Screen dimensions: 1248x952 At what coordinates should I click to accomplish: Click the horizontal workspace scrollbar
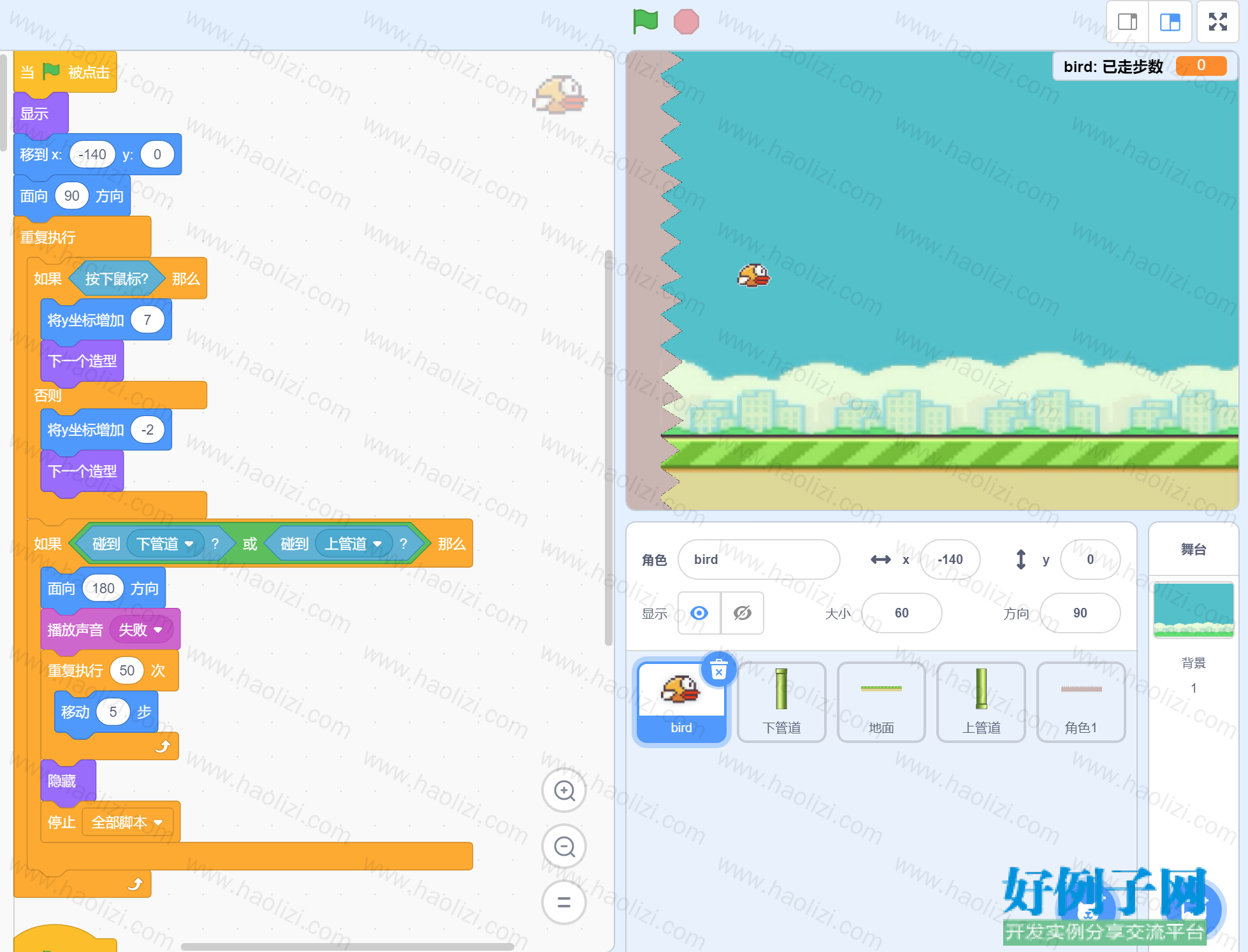pos(347,946)
